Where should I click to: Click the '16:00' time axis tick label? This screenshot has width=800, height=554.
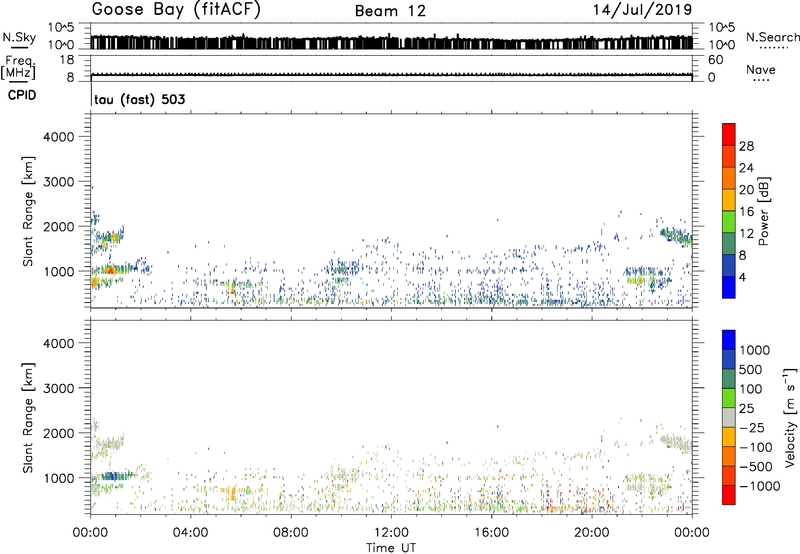[x=491, y=533]
